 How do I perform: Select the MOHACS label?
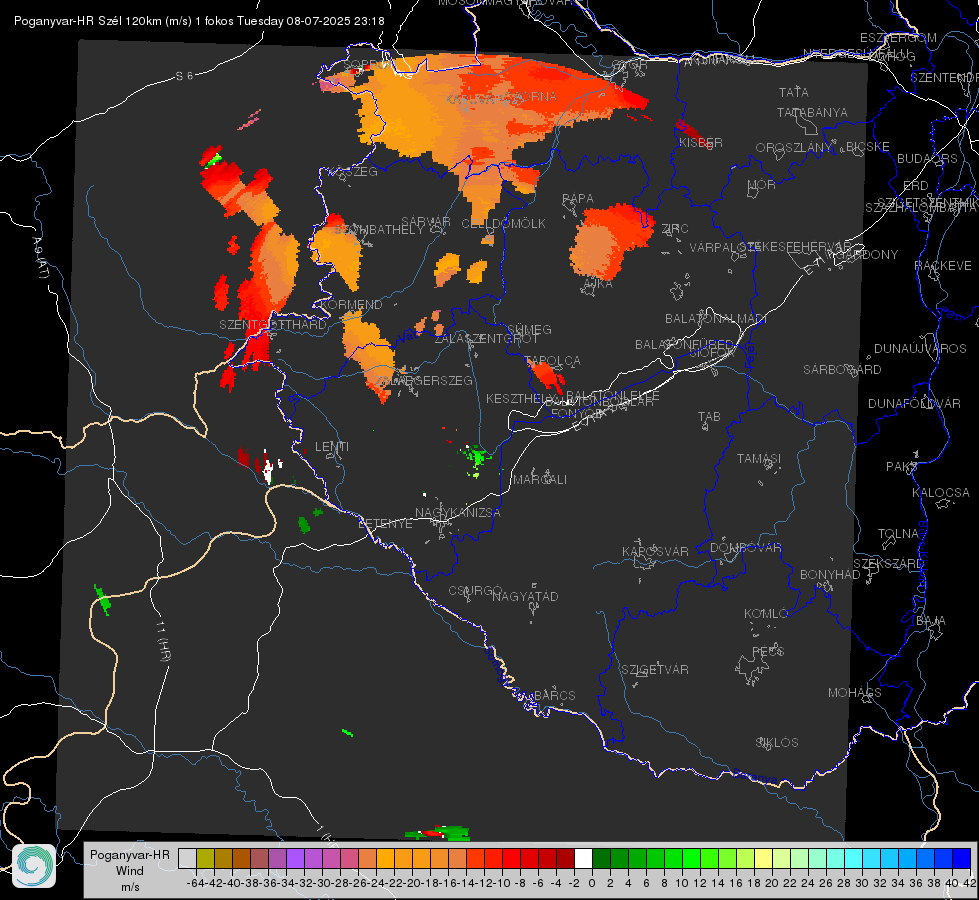pos(855,693)
